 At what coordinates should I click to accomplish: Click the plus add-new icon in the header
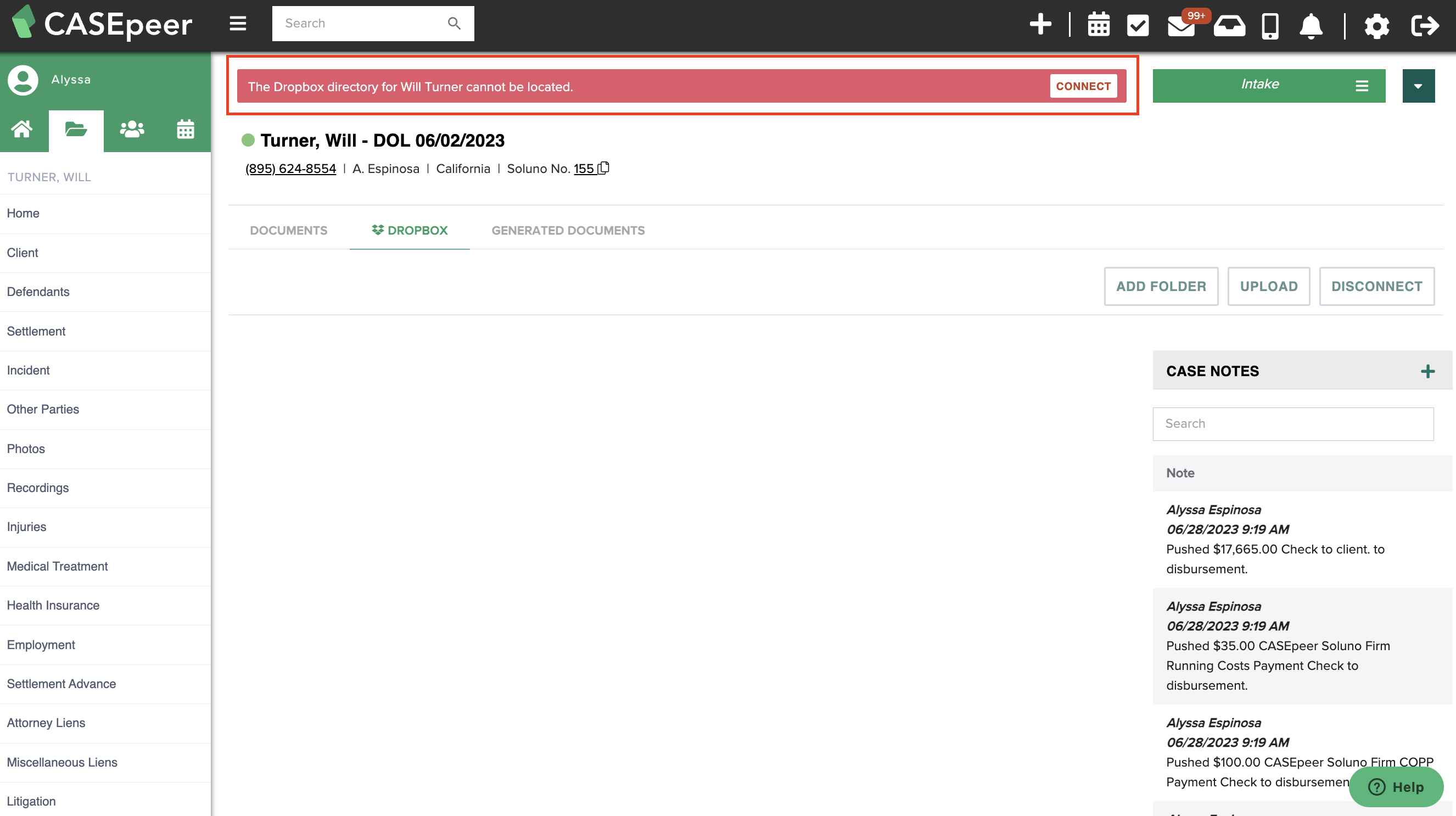[1040, 24]
